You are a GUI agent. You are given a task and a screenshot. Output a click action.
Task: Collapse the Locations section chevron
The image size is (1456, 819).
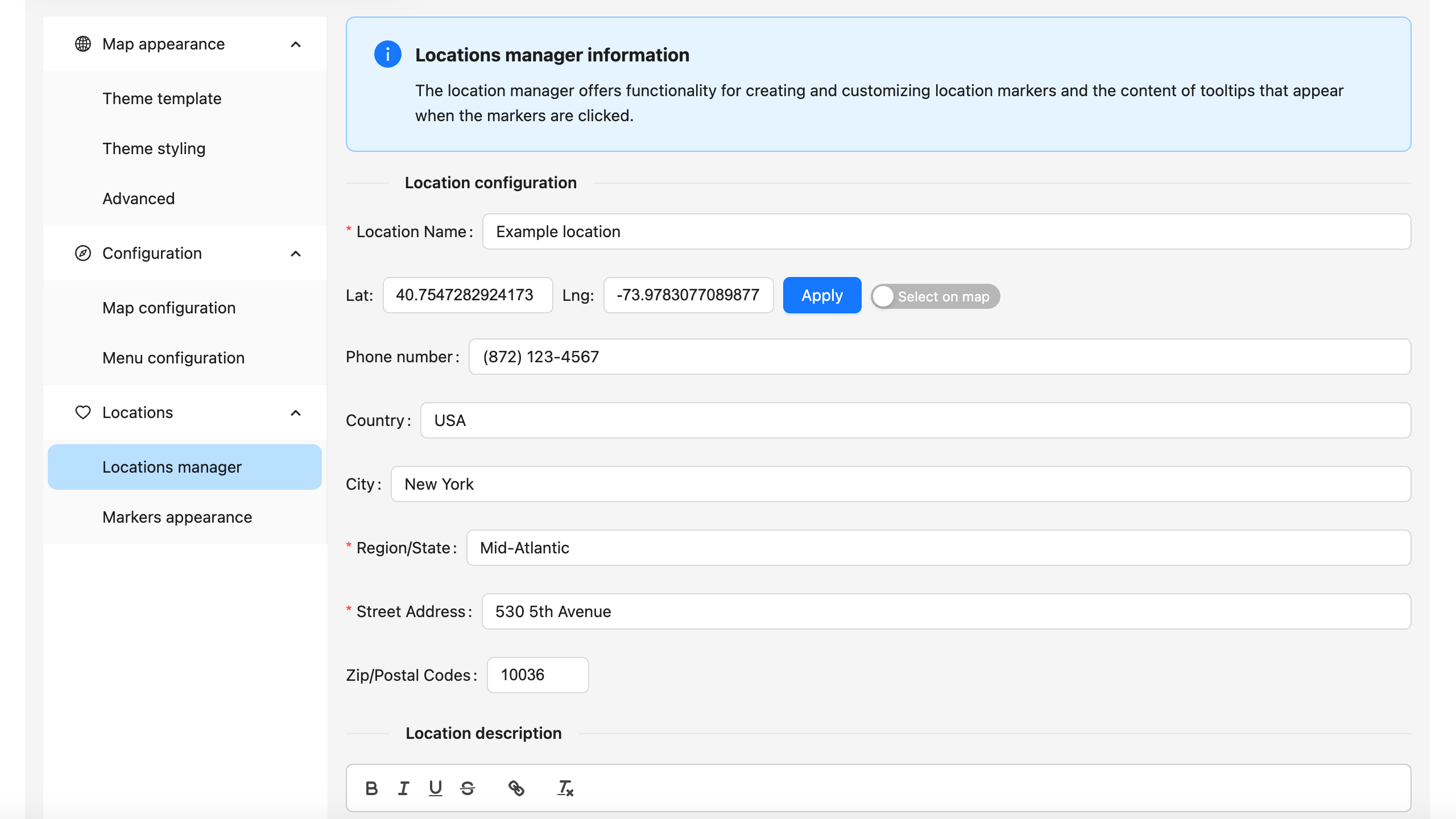point(296,412)
